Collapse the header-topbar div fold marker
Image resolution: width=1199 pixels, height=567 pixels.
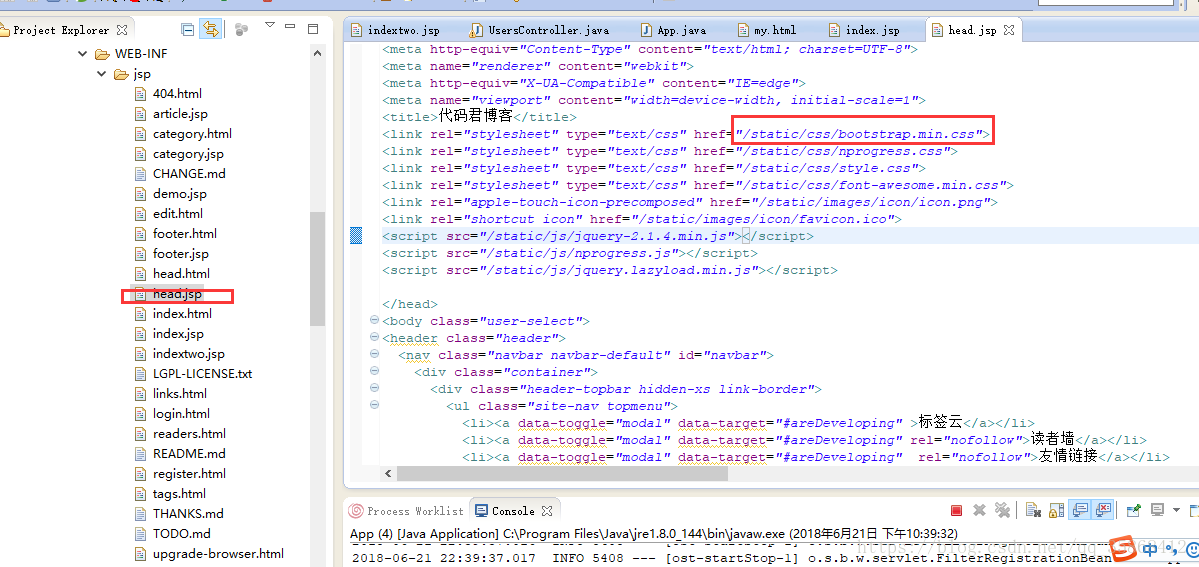[x=374, y=388]
